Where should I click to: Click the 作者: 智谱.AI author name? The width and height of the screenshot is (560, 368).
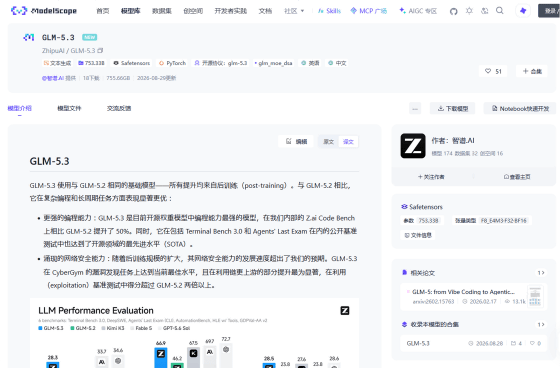point(453,141)
